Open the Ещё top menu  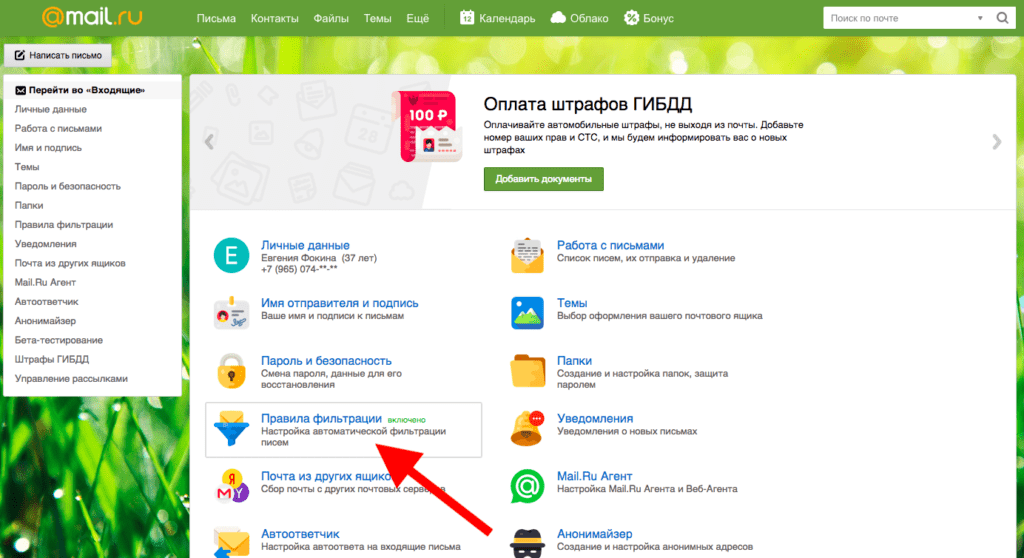pos(418,19)
